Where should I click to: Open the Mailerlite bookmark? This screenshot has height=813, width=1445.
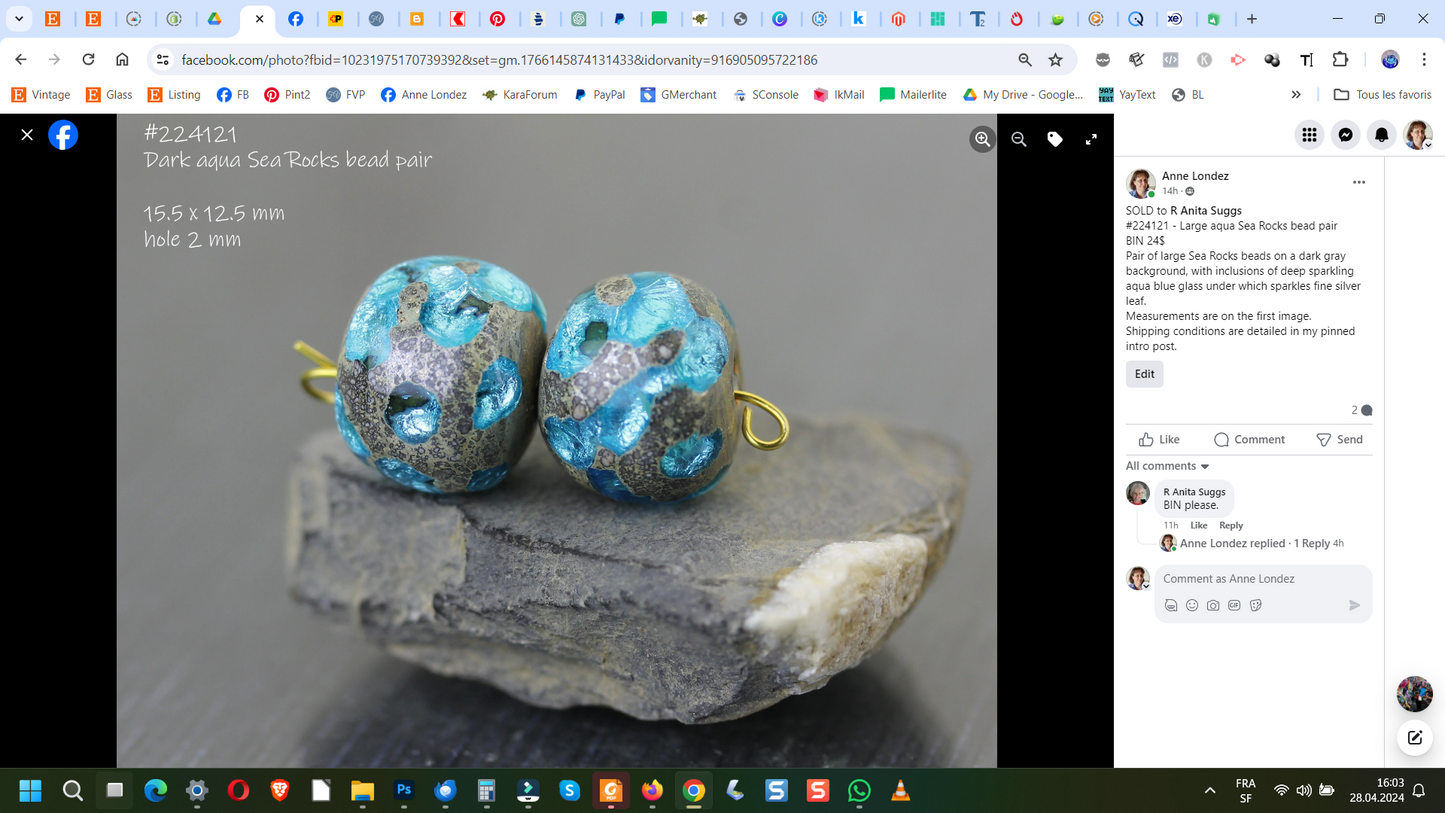pos(912,95)
